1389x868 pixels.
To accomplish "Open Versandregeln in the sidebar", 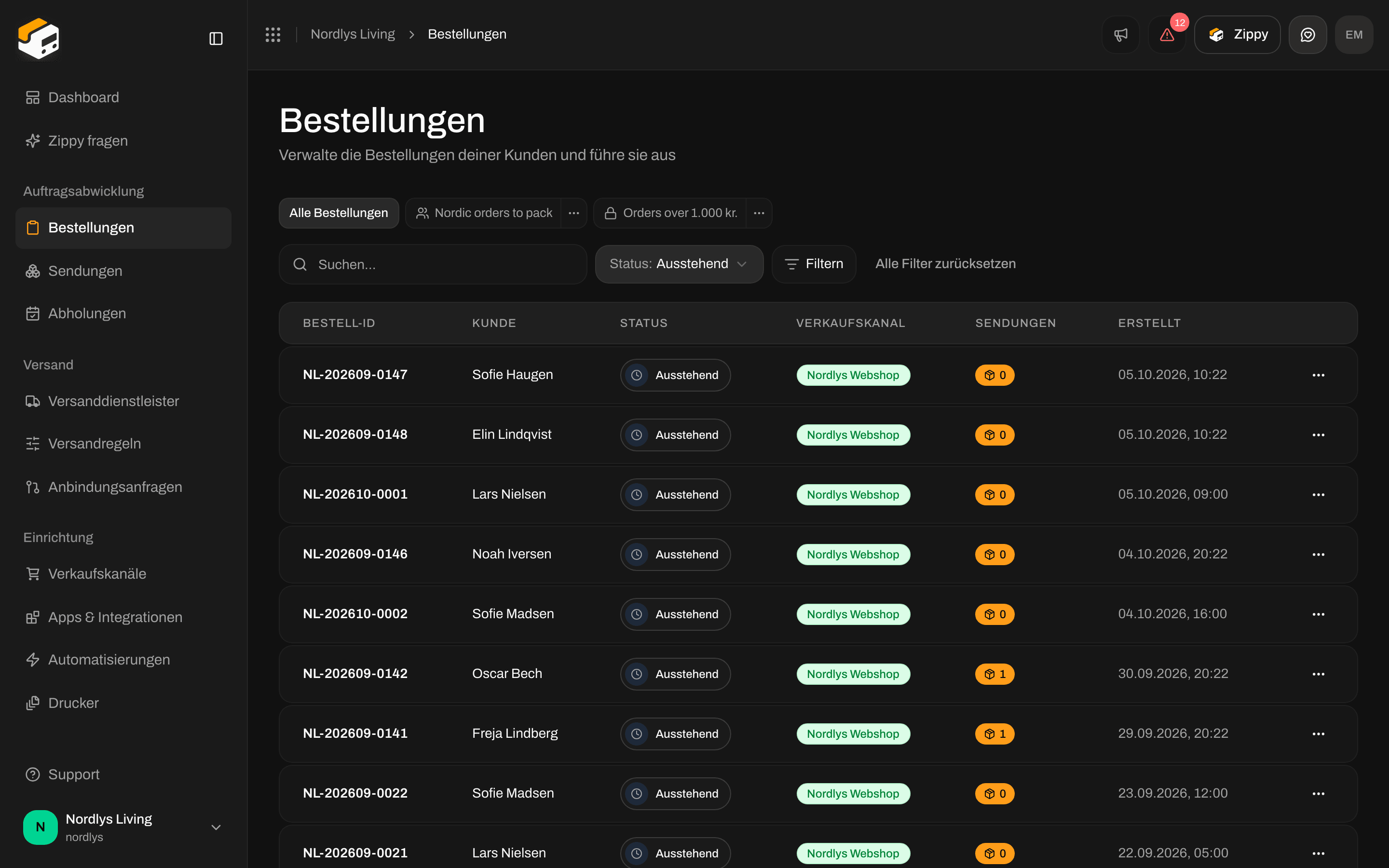I will 123,444.
